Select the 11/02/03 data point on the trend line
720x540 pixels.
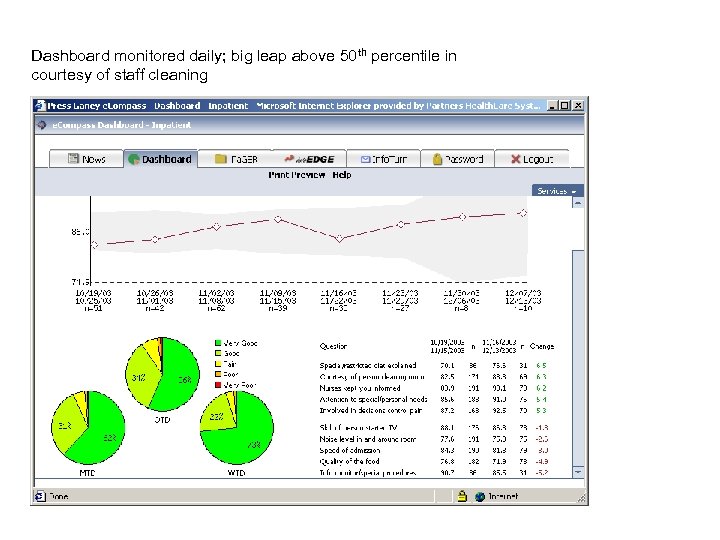pos(217,226)
